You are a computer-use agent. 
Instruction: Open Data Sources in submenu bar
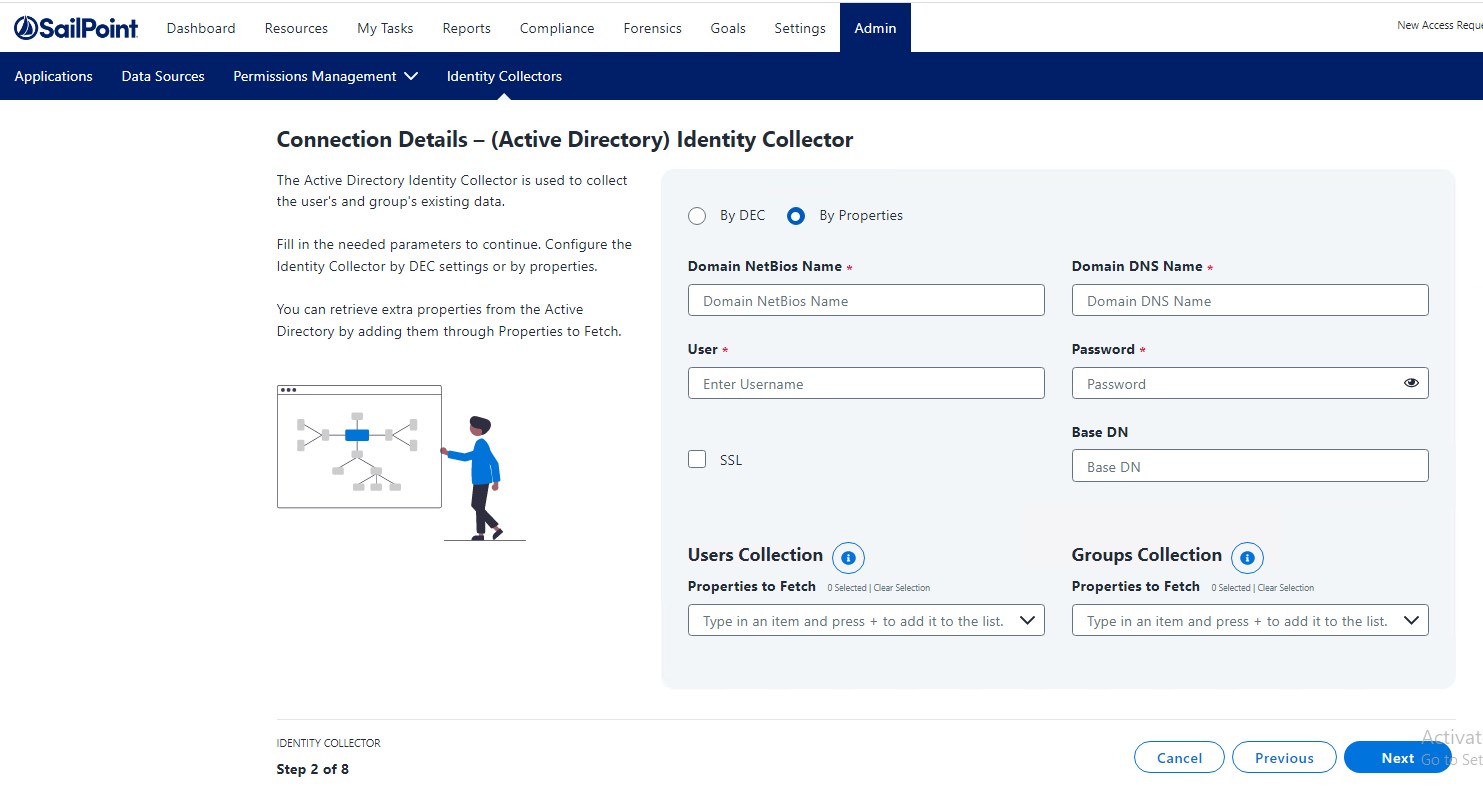coord(163,76)
